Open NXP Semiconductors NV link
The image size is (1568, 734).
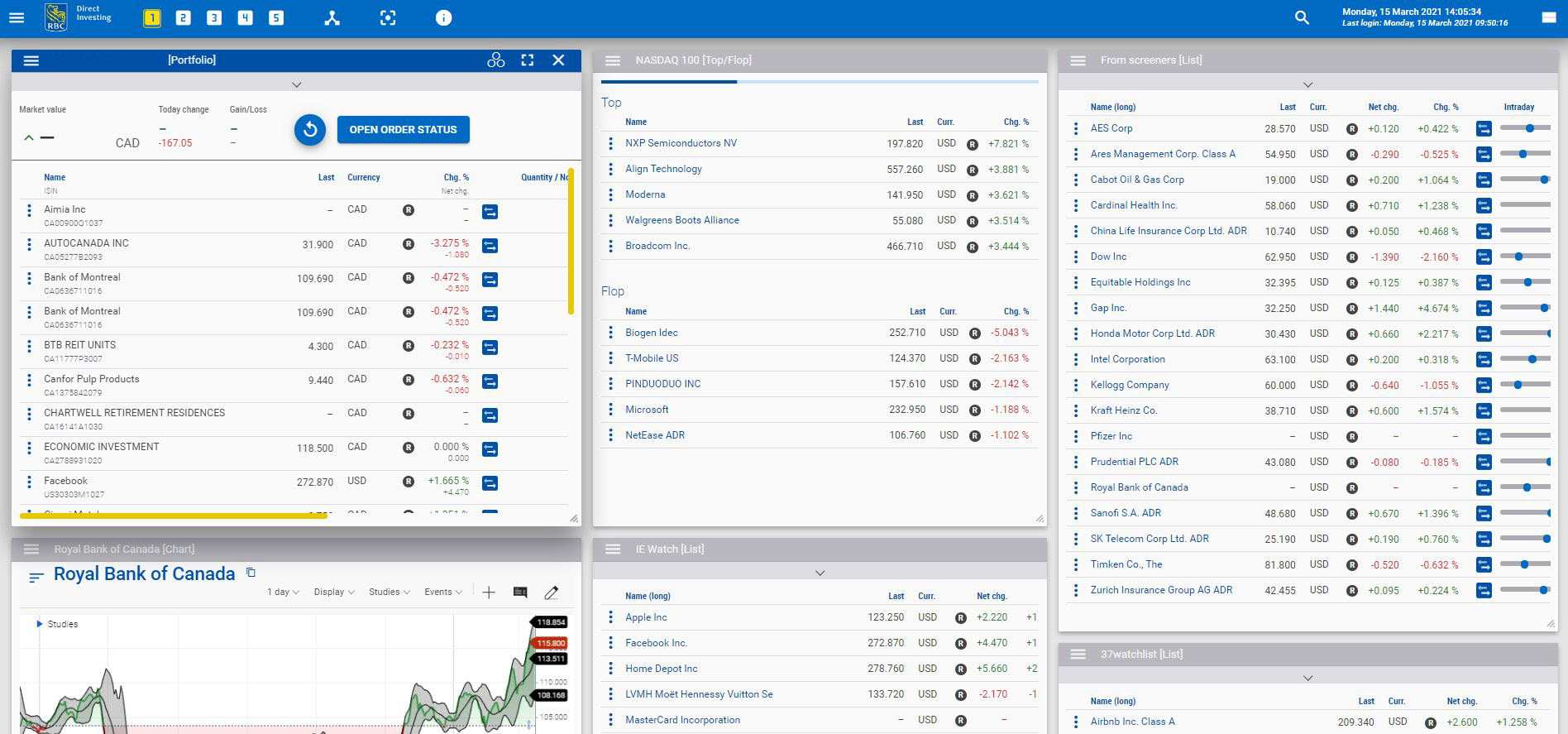(681, 143)
